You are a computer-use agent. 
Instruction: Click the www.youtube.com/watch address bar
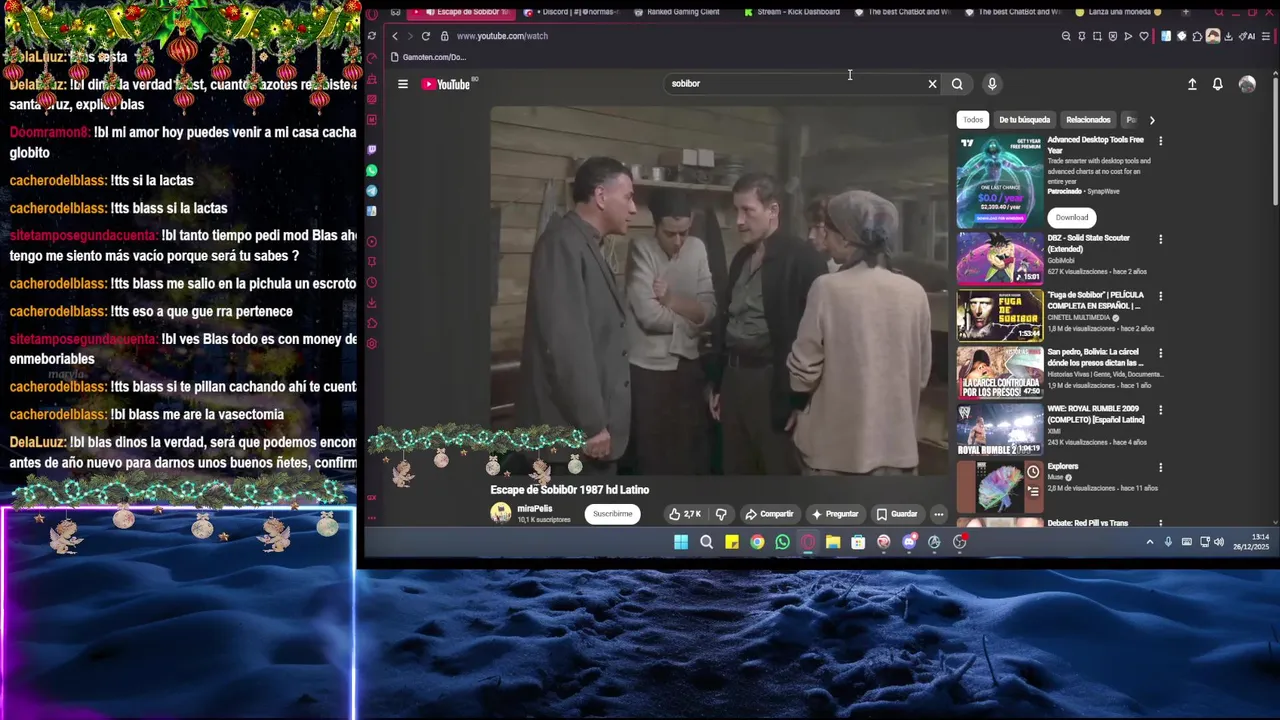502,36
